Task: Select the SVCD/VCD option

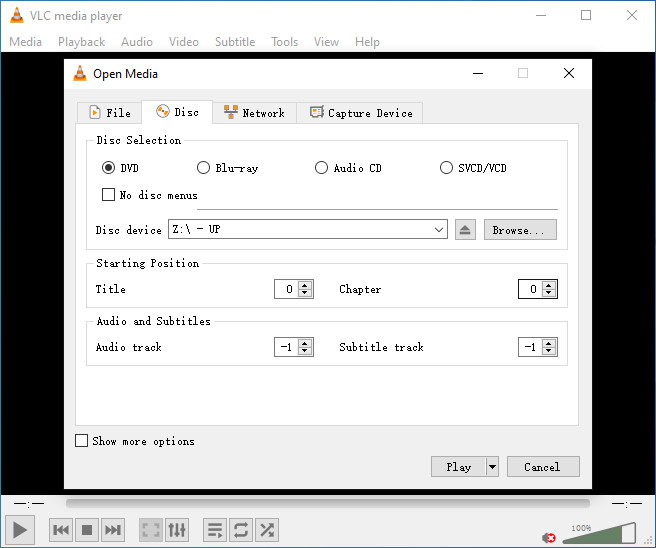Action: coord(446,168)
